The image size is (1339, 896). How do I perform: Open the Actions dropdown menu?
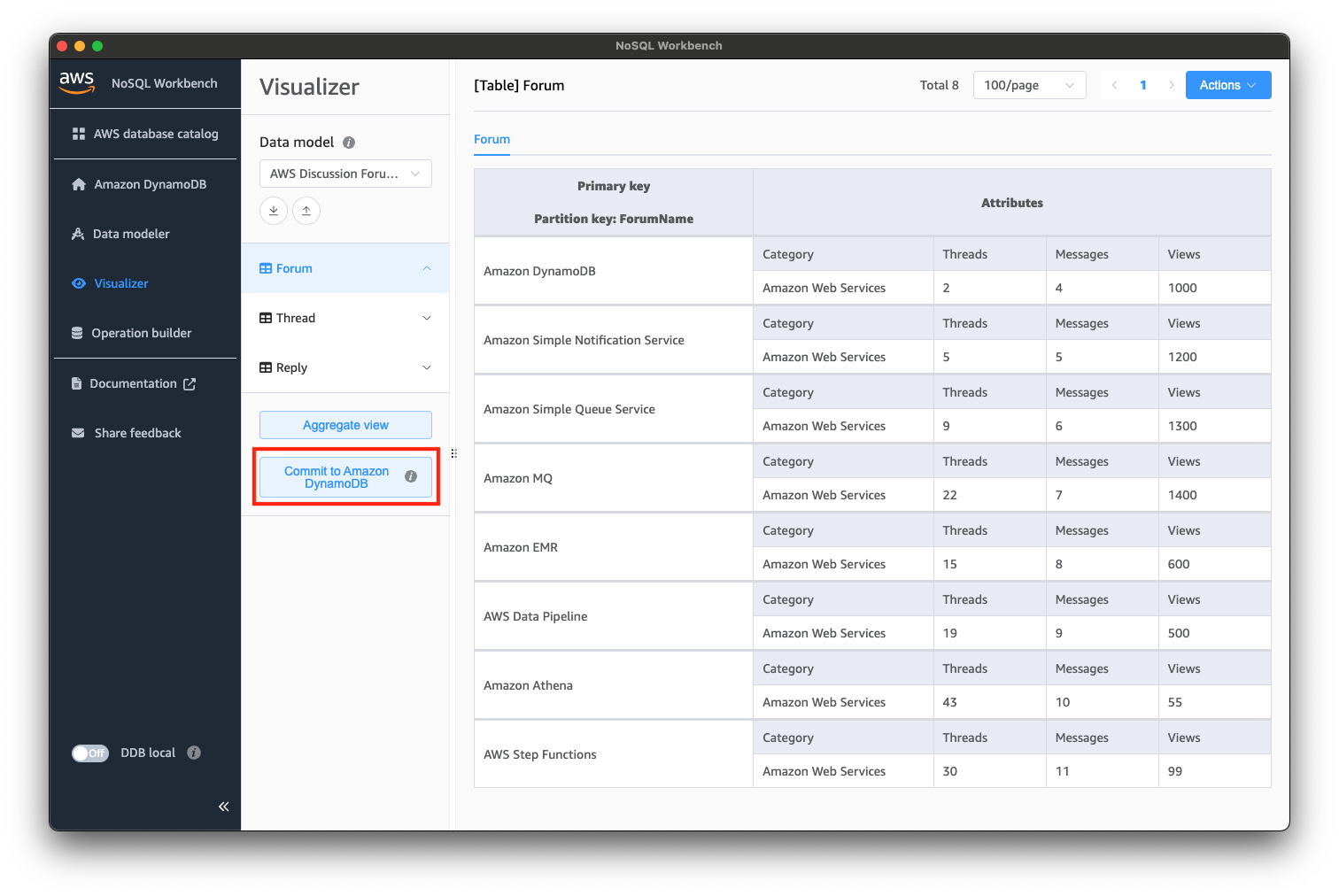1228,85
